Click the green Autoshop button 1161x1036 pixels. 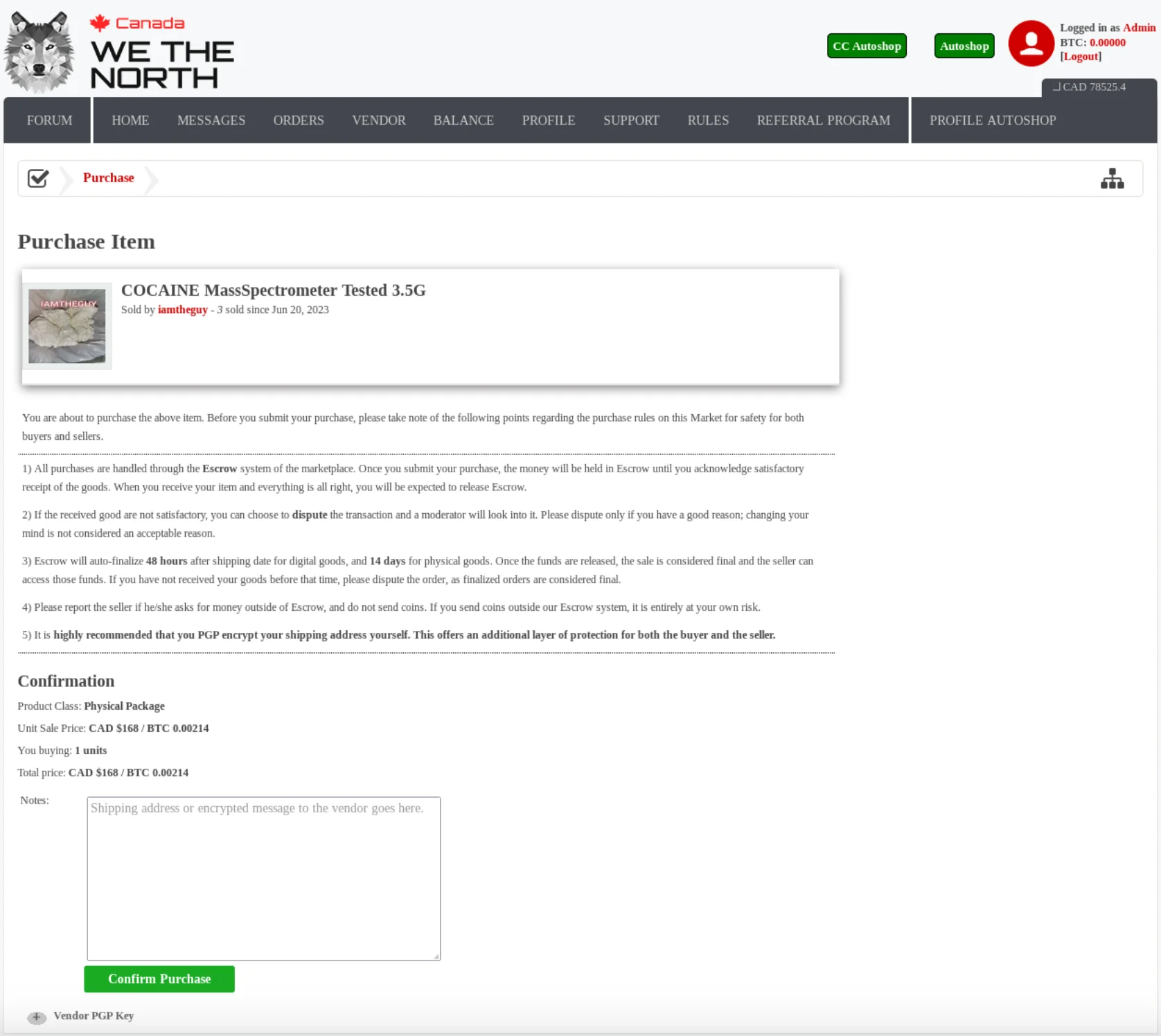click(964, 46)
